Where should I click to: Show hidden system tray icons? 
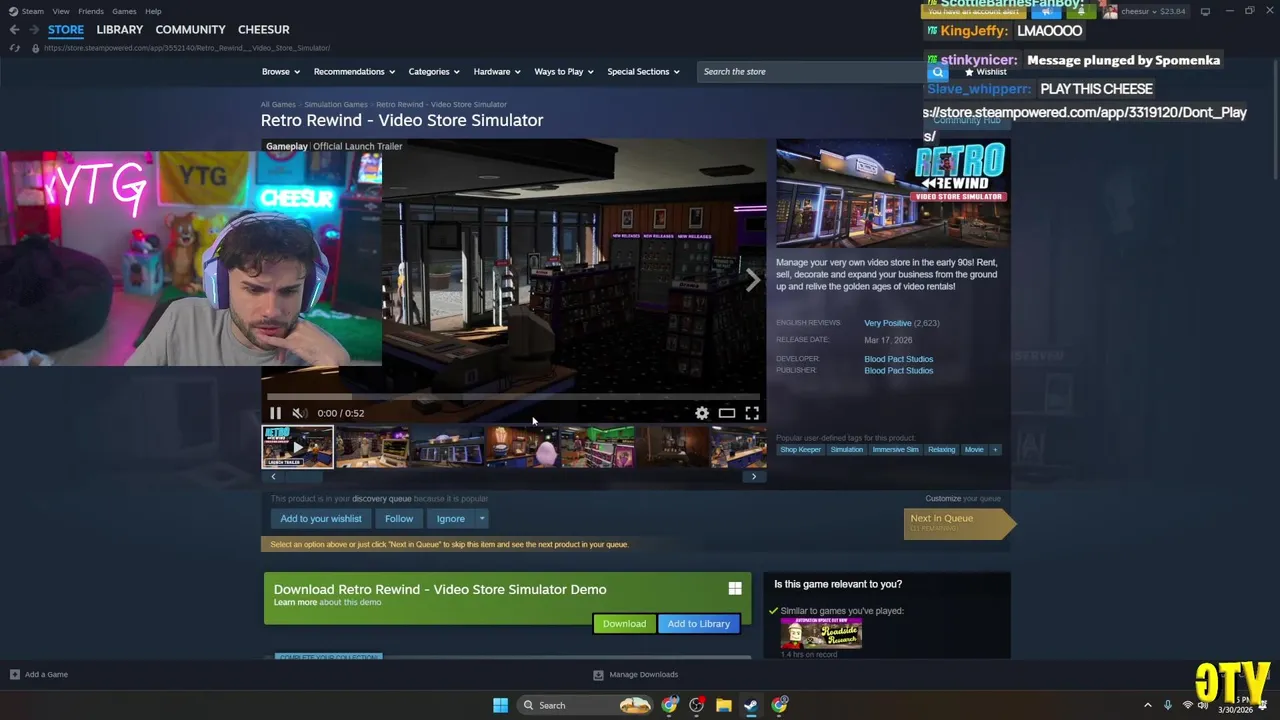(x=1148, y=705)
